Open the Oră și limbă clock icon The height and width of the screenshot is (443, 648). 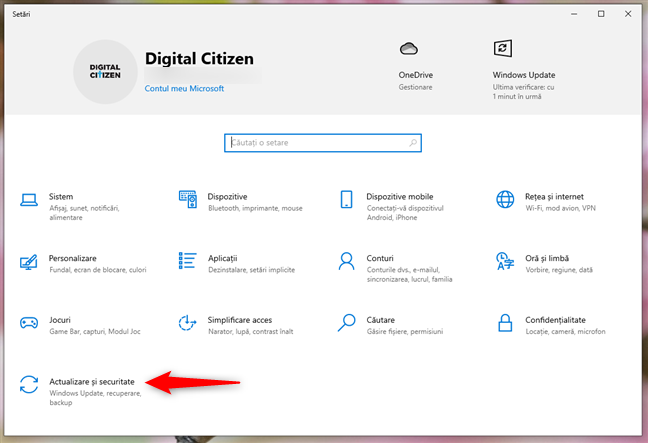tap(505, 261)
